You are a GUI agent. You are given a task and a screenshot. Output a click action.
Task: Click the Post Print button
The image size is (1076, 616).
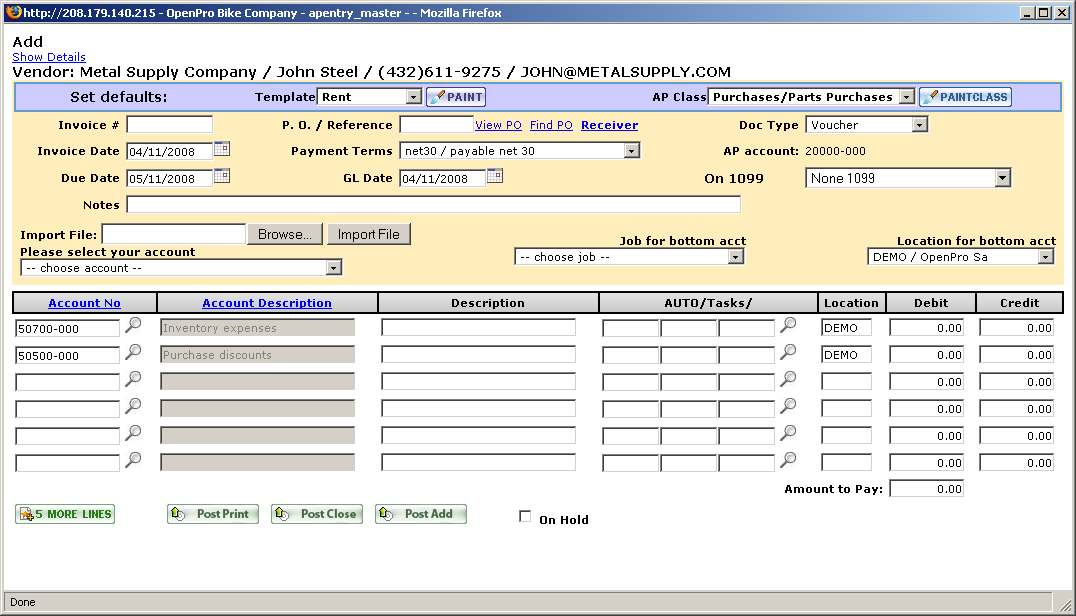tap(213, 514)
